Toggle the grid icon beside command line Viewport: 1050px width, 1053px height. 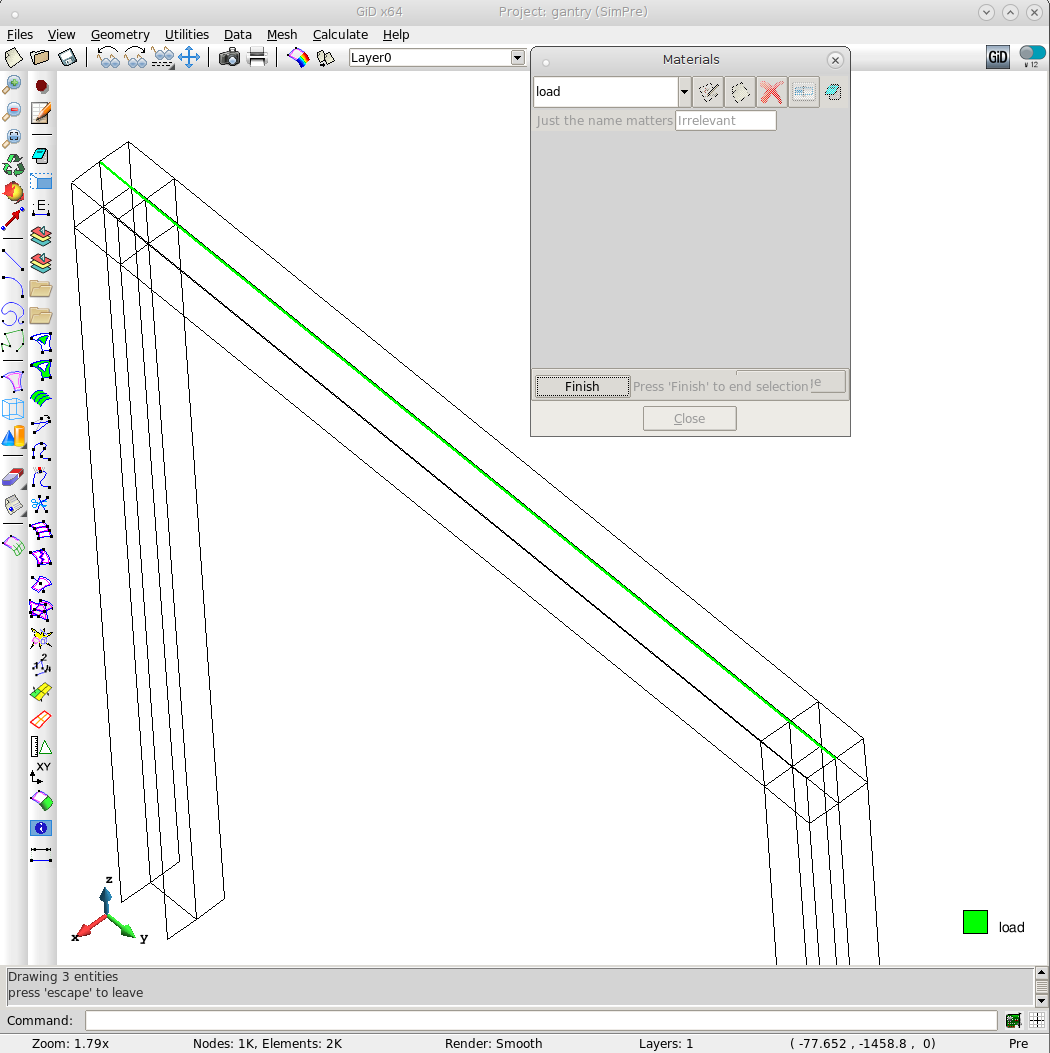[x=1037, y=1020]
